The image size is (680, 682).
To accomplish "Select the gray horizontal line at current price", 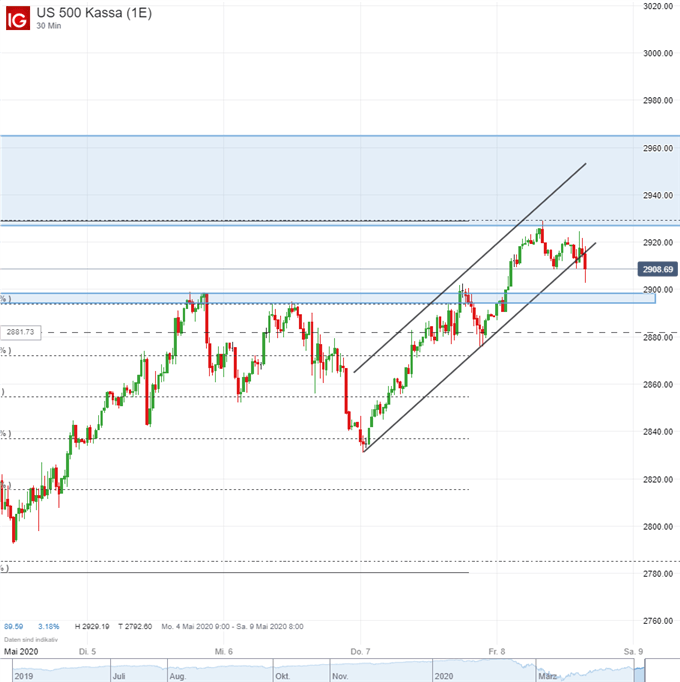I will (x=318, y=269).
